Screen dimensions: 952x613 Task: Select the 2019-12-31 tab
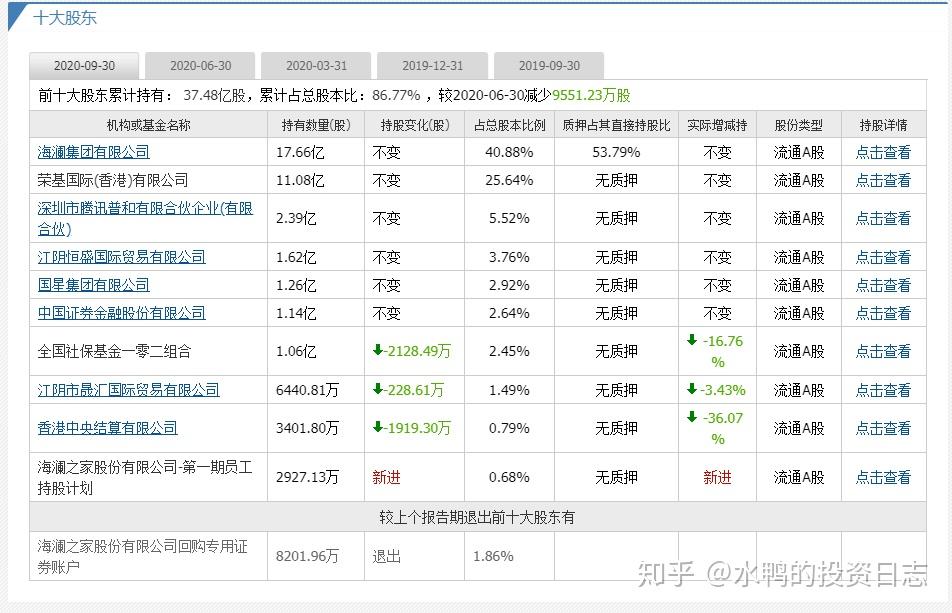pyautogui.click(x=432, y=66)
